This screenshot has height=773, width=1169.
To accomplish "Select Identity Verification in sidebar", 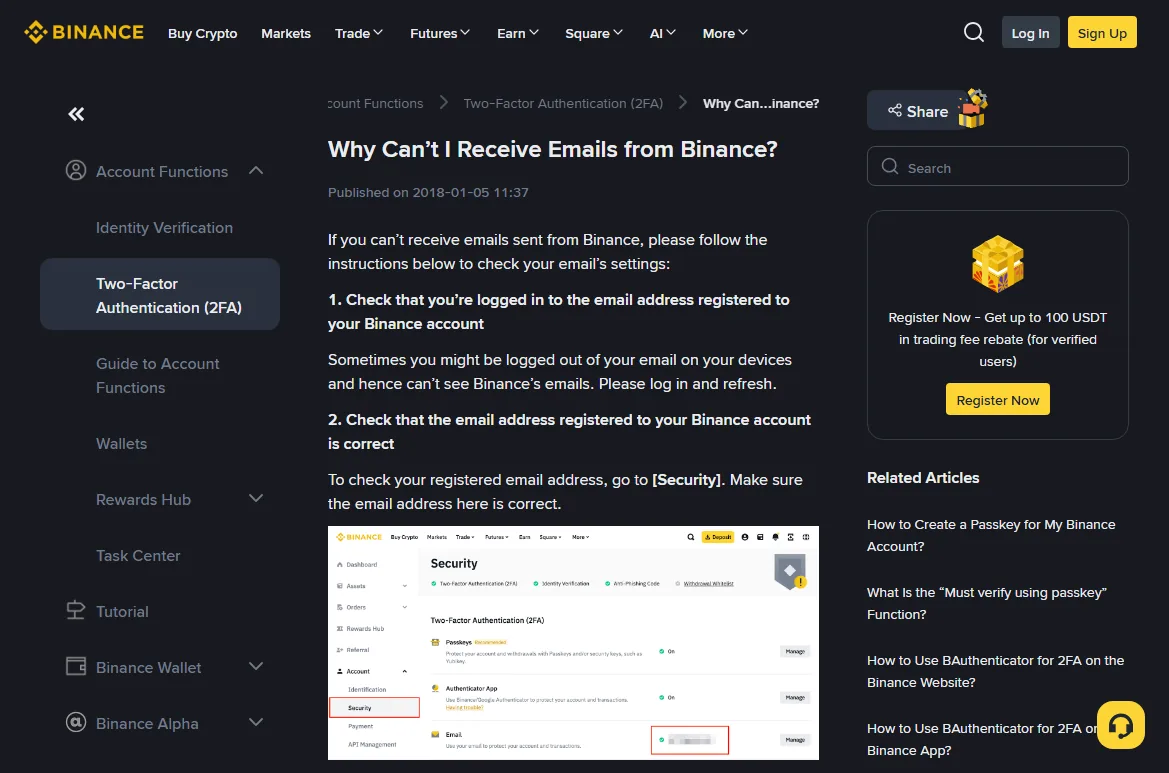I will pos(164,227).
